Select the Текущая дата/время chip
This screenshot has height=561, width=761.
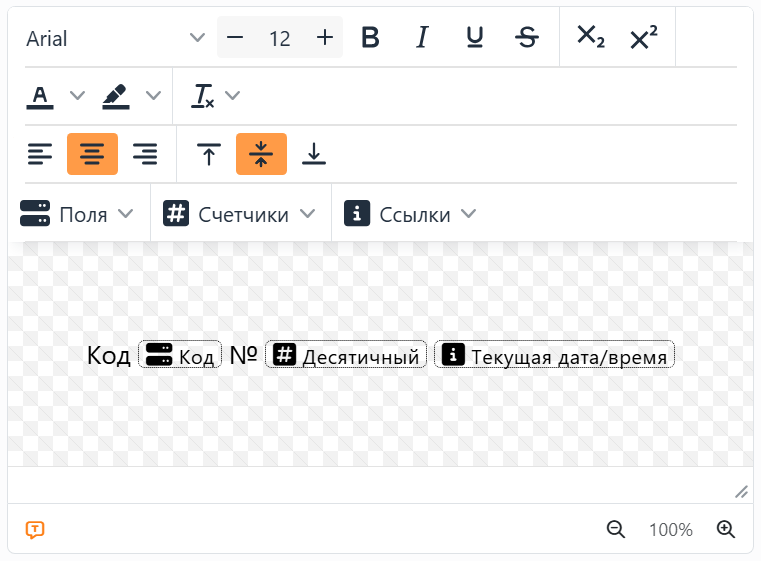554,355
